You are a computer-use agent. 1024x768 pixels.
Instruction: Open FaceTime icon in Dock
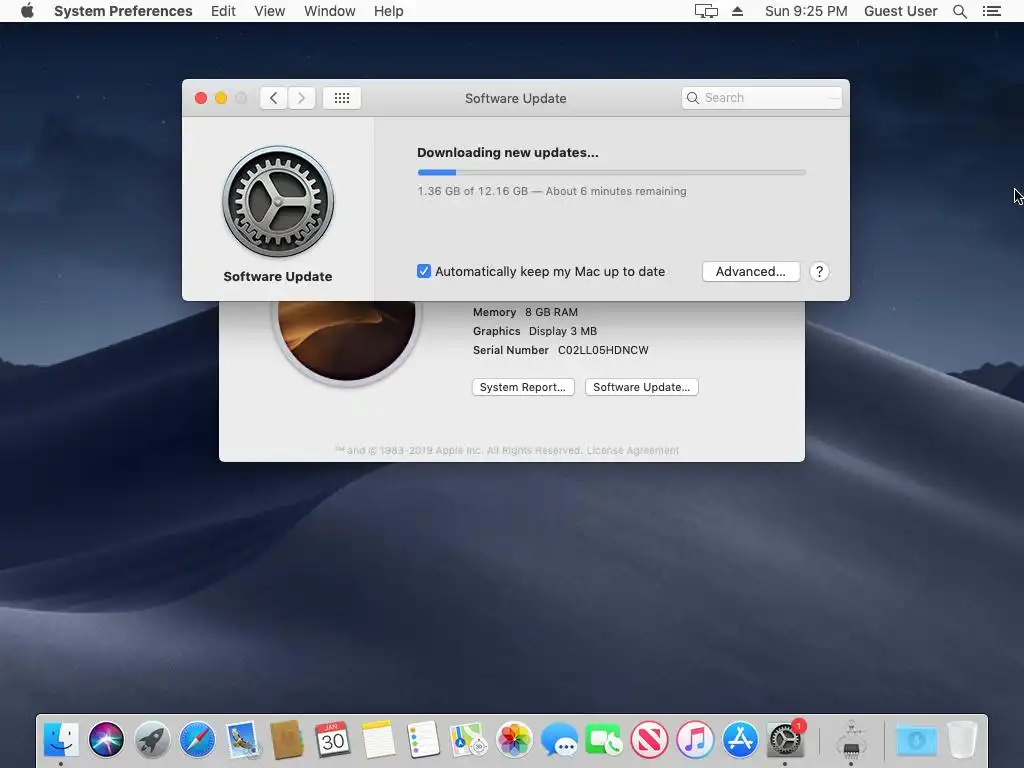604,740
